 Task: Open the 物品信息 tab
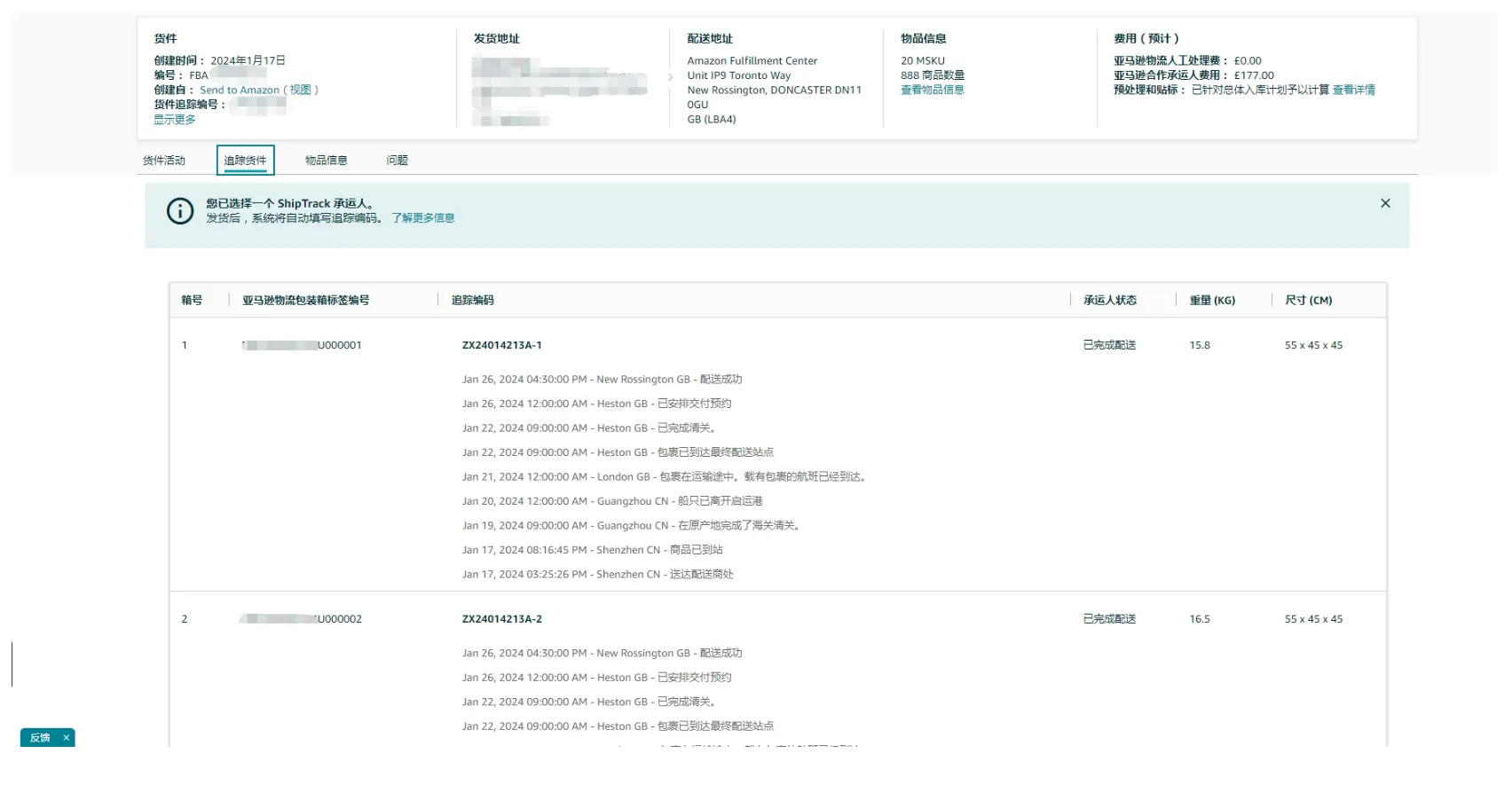tap(326, 161)
